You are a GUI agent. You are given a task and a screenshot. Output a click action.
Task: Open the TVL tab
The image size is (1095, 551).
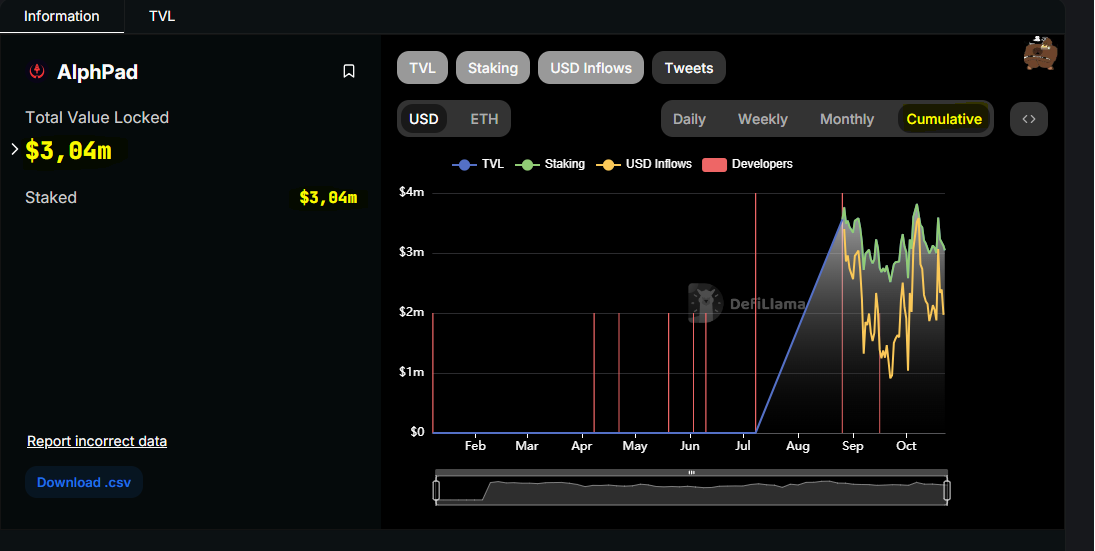coord(162,16)
